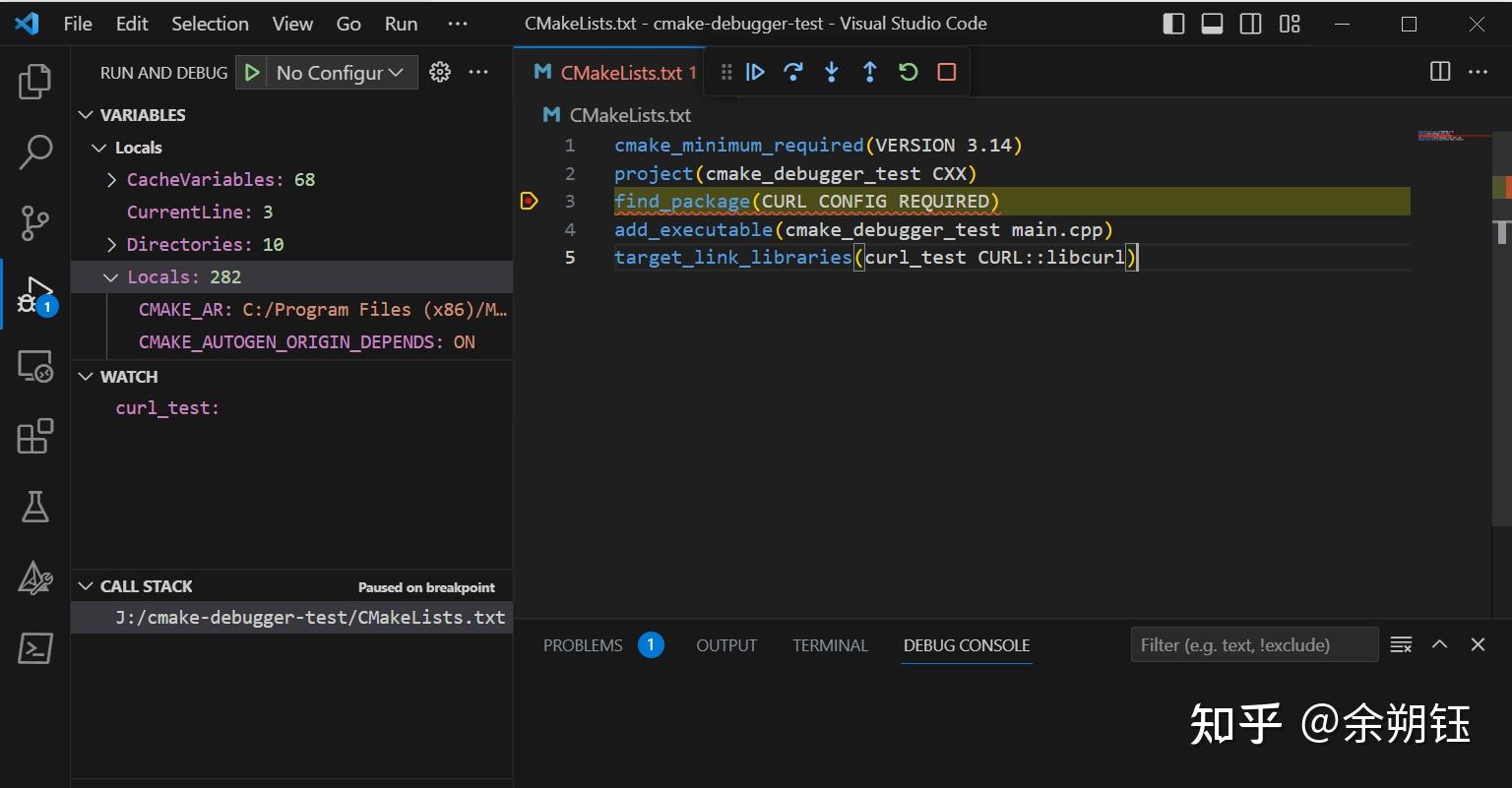Viewport: 1512px width, 788px height.
Task: Open the Source Control view icon
Action: point(35,223)
